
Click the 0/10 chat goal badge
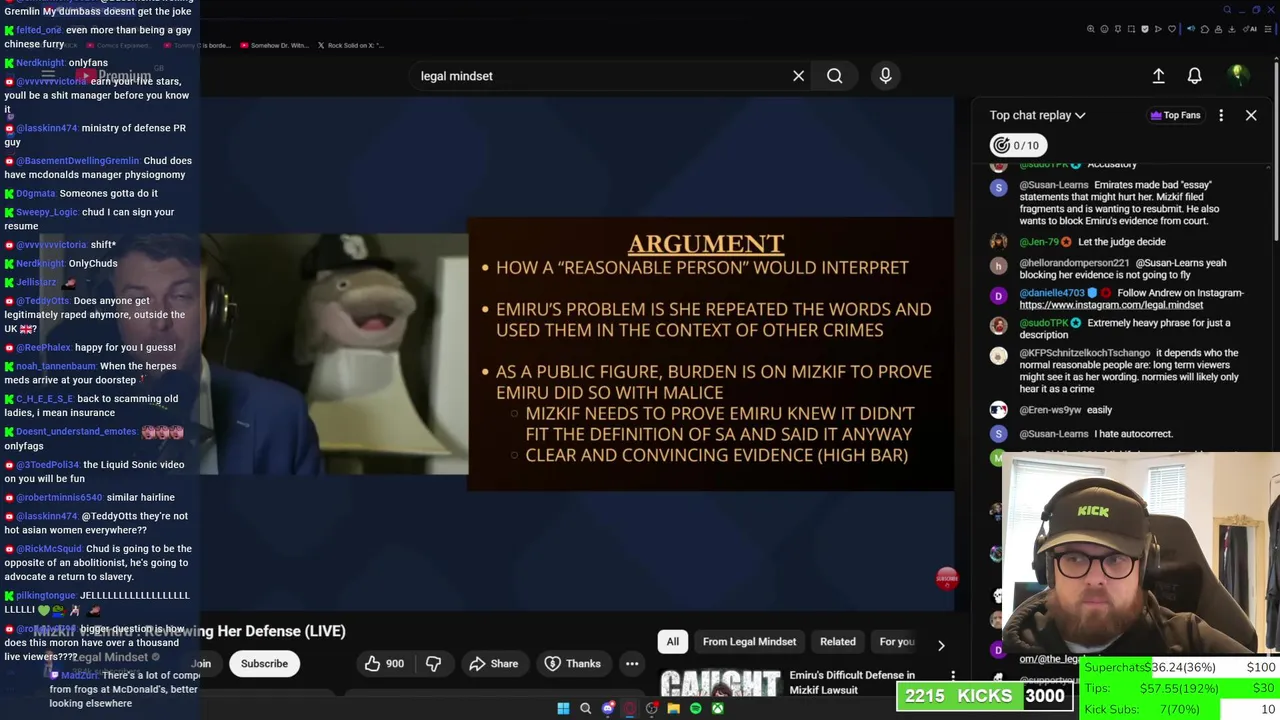tap(1017, 145)
